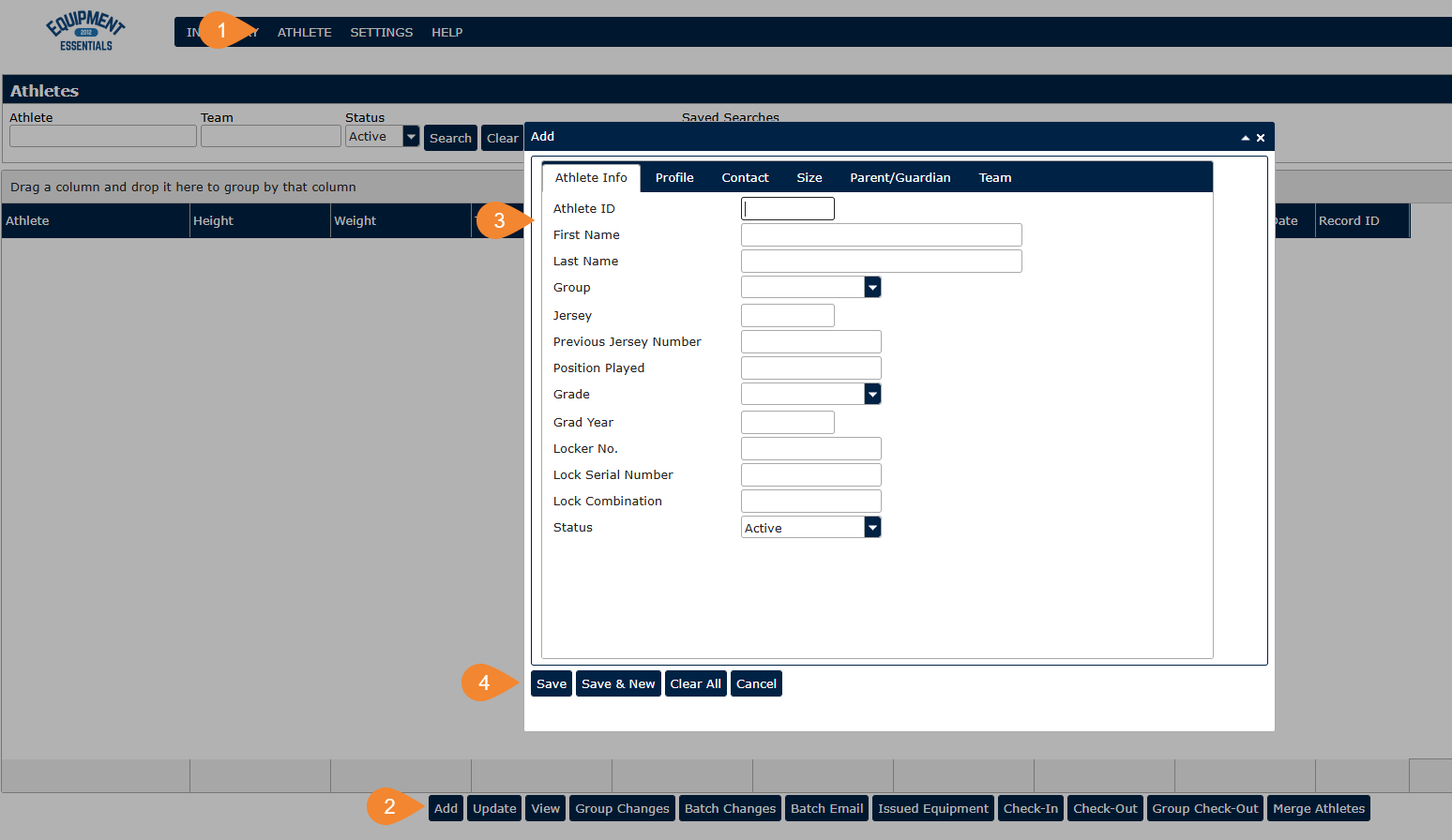Click the Clear All button
Image resolution: width=1452 pixels, height=840 pixels.
coord(696,683)
